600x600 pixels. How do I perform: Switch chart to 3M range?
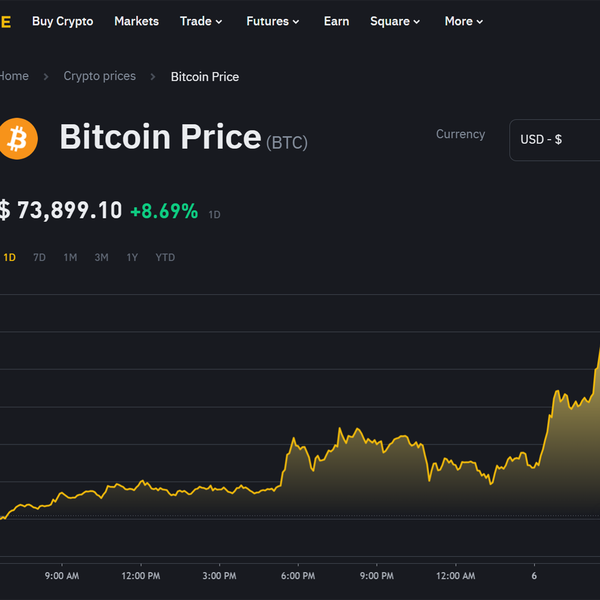coord(101,257)
